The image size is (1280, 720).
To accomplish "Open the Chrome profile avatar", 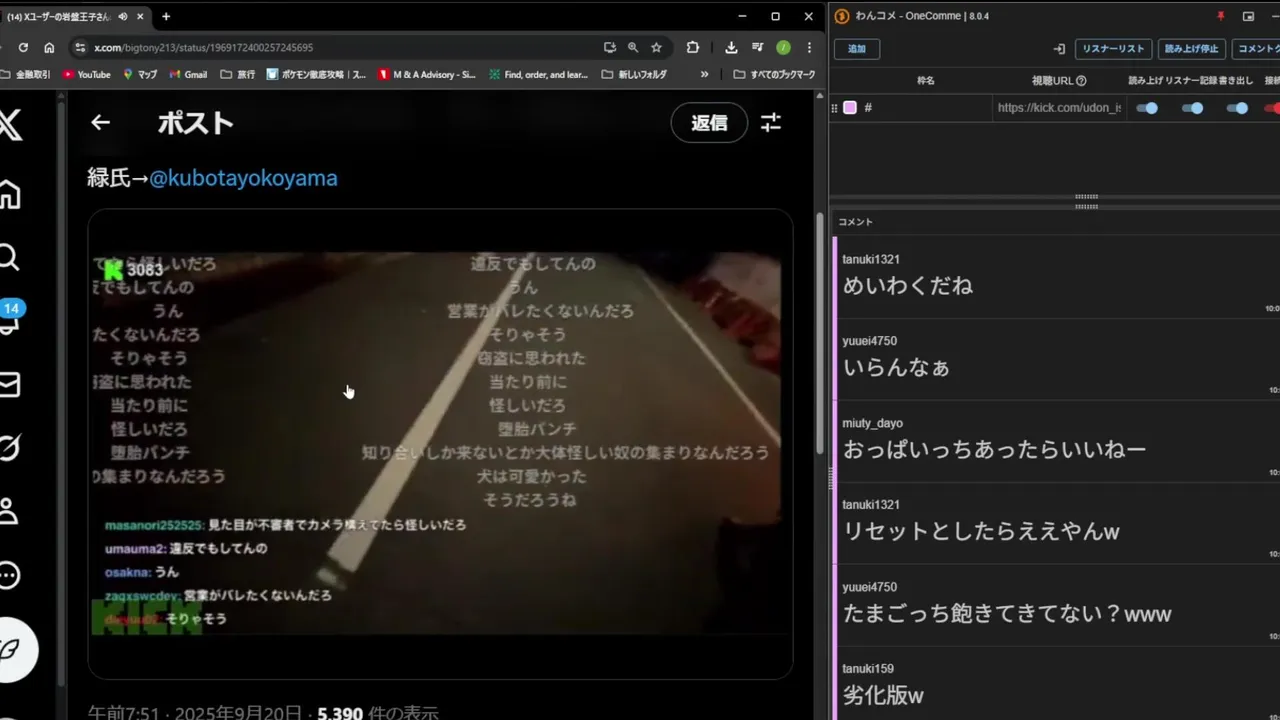I will [x=783, y=47].
